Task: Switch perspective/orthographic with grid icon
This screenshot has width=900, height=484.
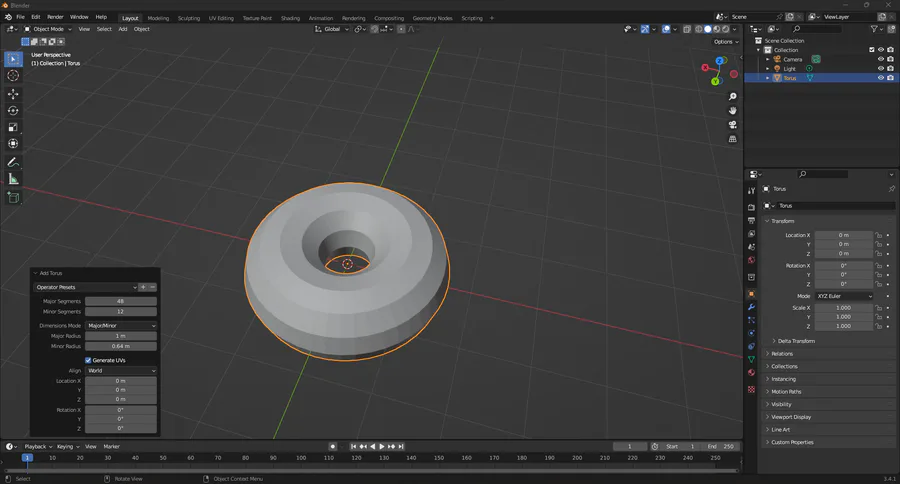Action: pos(732,139)
